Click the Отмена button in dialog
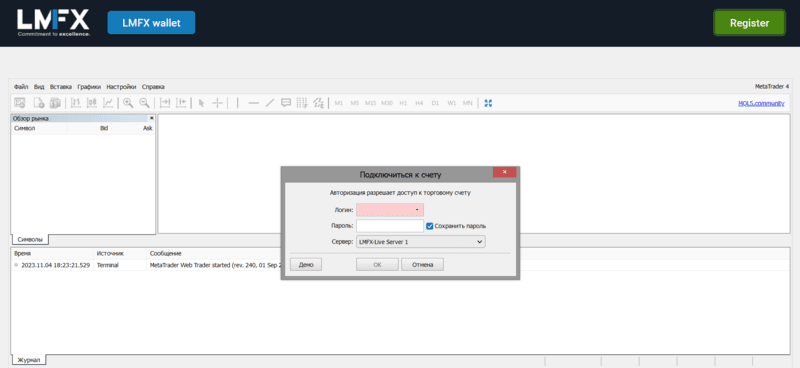 pos(422,264)
